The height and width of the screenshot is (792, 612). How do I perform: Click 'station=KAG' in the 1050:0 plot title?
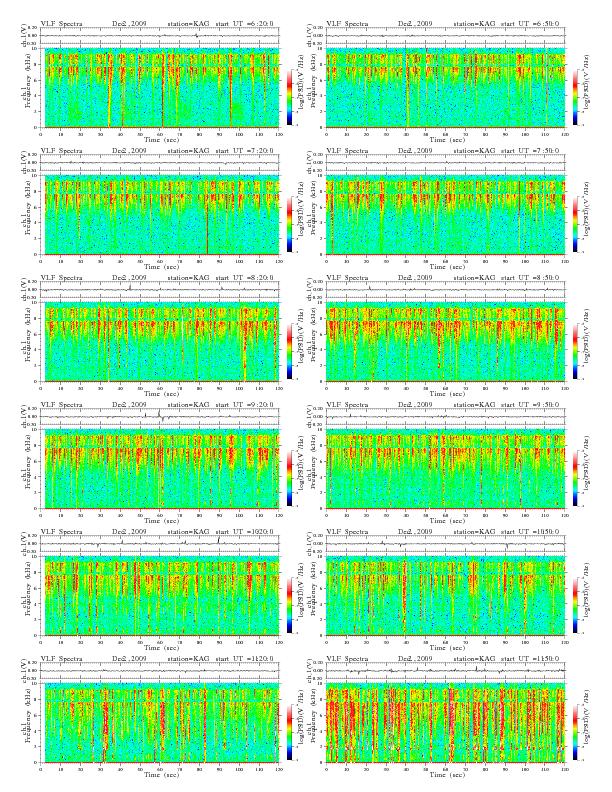click(474, 531)
